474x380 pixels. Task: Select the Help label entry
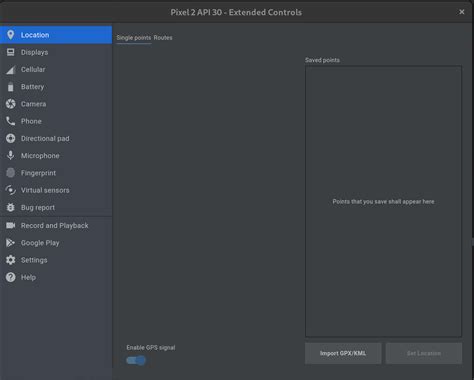tap(28, 277)
